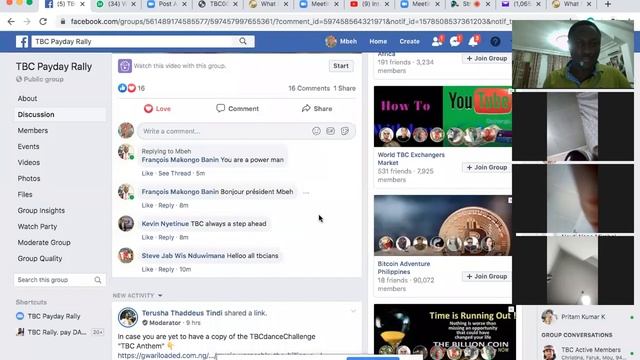This screenshot has width=640, height=360.
Task: Open the help question mark icon
Action: pos(495,41)
